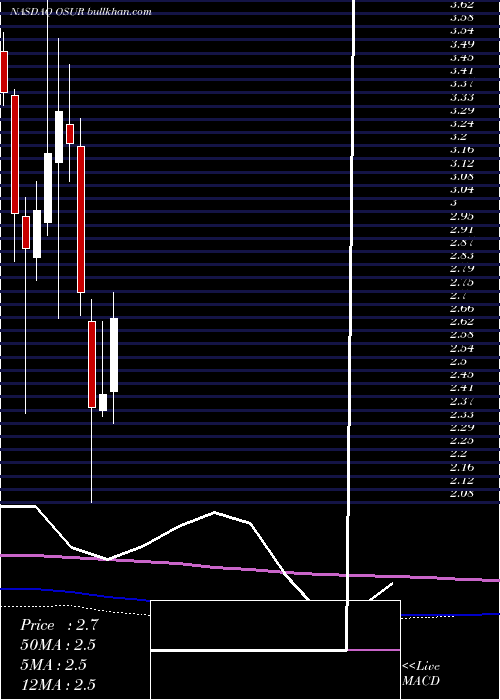The image size is (500, 700).
Task: Click the 3.04 price axis label
Action: pos(462,190)
